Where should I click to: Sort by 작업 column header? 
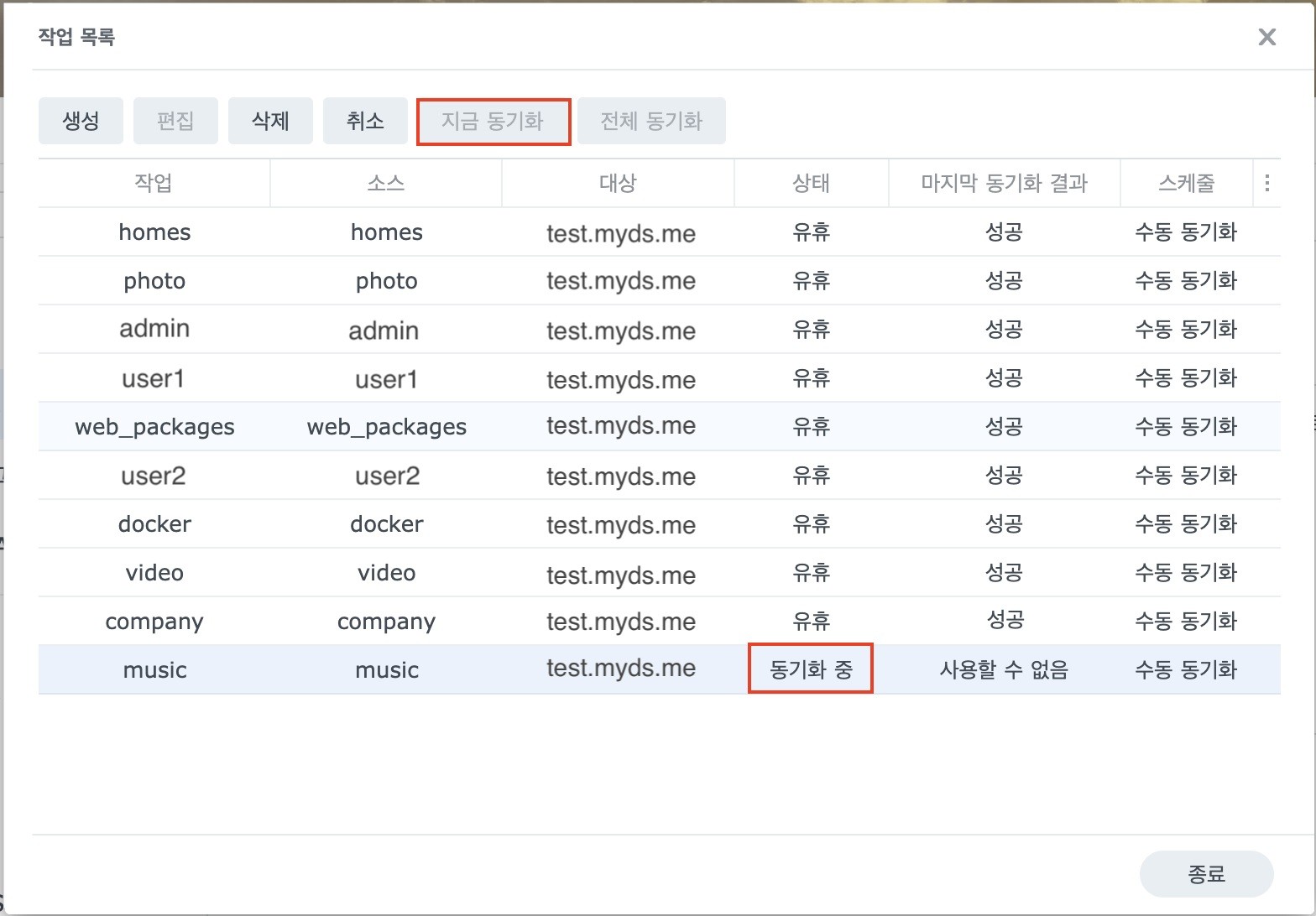pyautogui.click(x=154, y=183)
